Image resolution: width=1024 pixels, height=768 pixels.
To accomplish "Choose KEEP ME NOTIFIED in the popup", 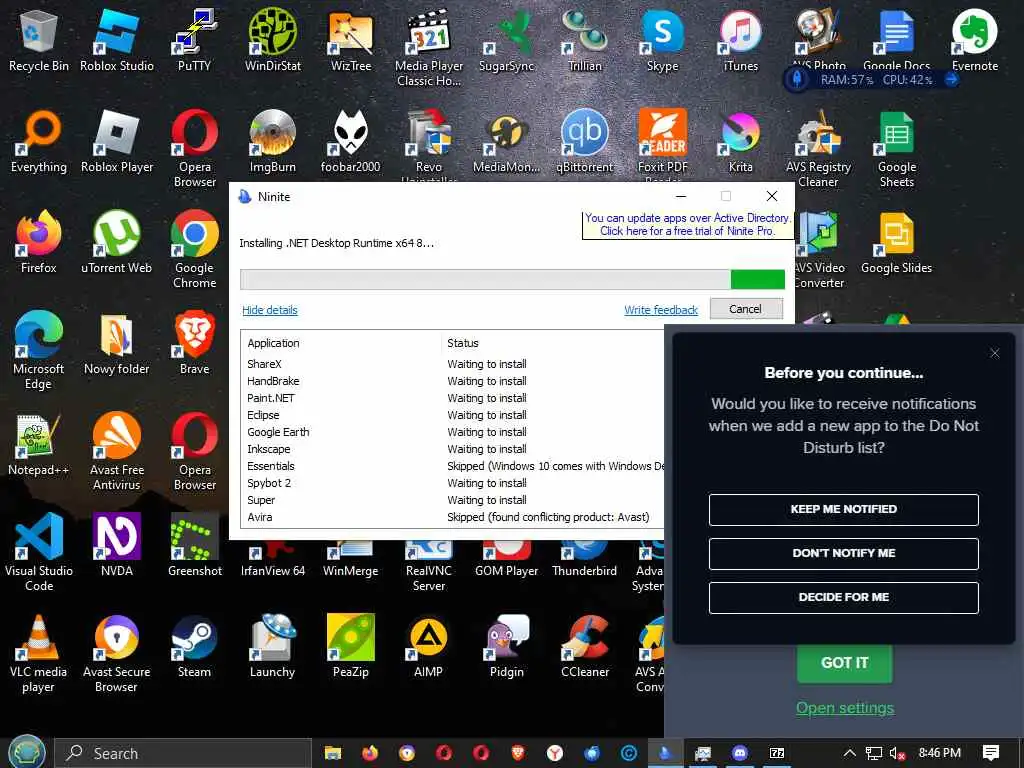I will coord(844,509).
